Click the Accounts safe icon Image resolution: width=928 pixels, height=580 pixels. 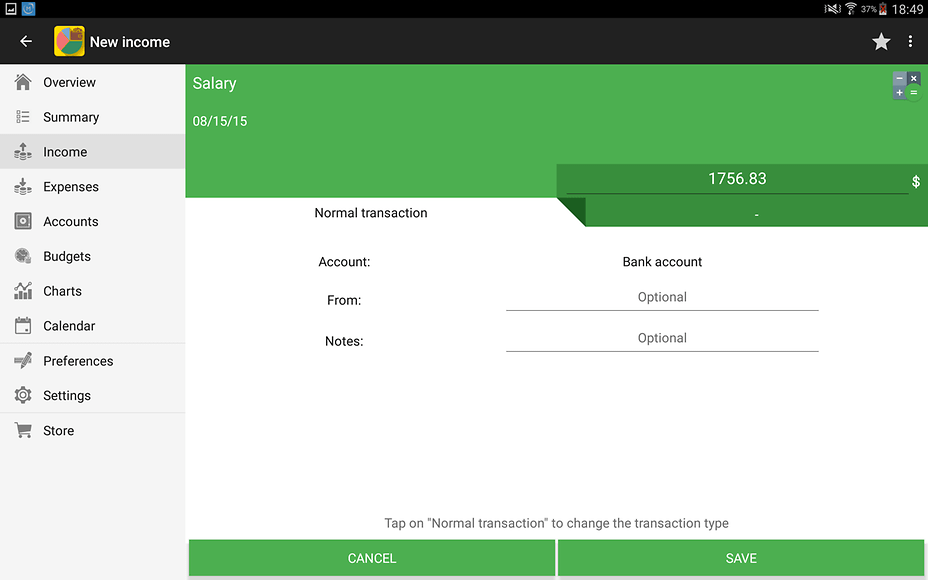point(22,221)
